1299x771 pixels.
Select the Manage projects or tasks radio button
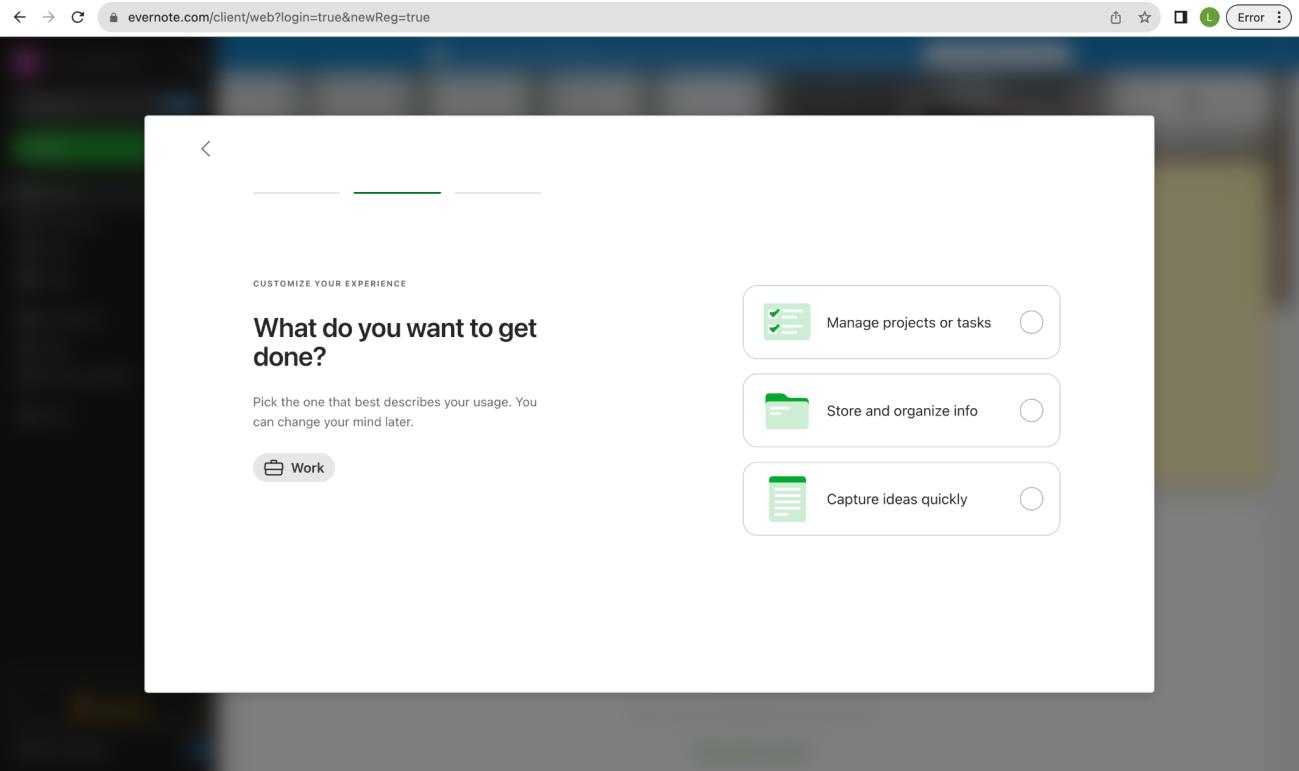click(1030, 322)
